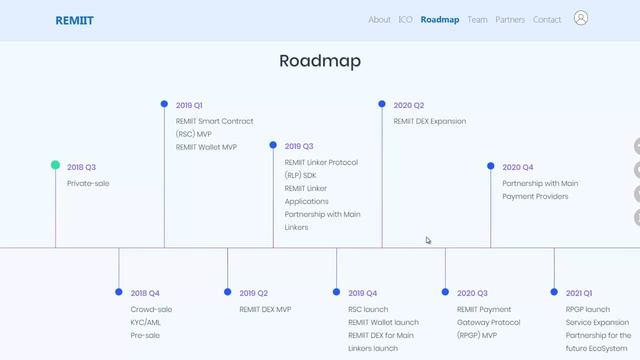Select the '2020 Q3' heading

pos(472,293)
